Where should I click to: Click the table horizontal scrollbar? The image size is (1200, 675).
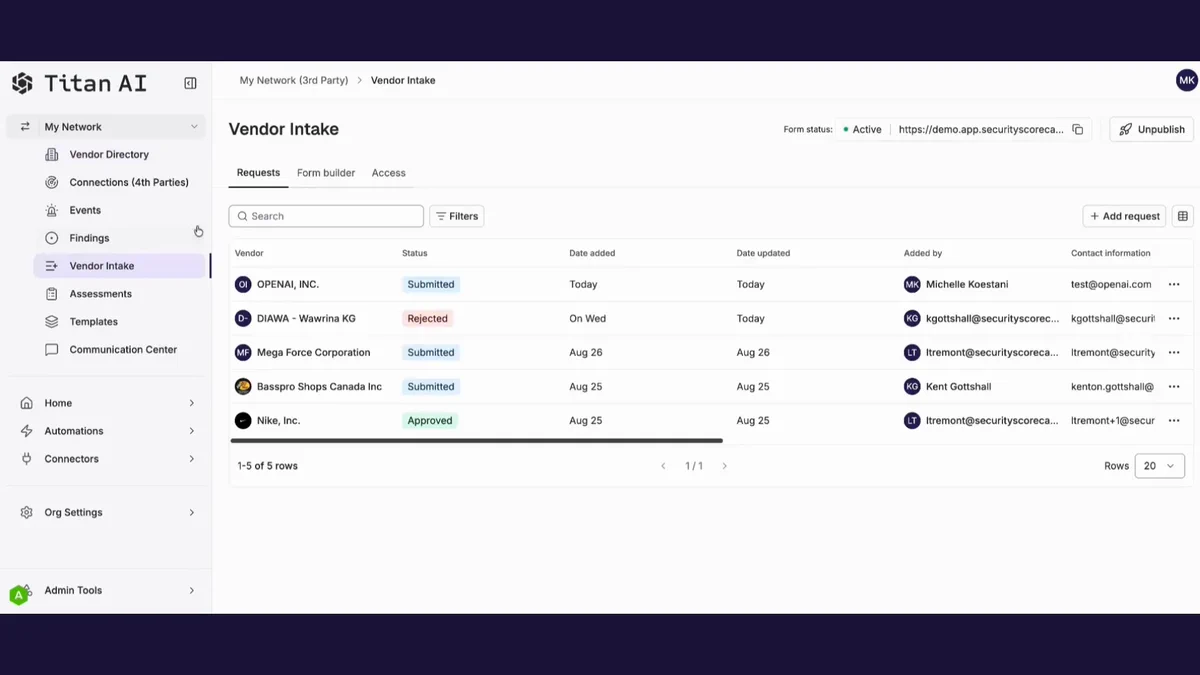pyautogui.click(x=476, y=440)
